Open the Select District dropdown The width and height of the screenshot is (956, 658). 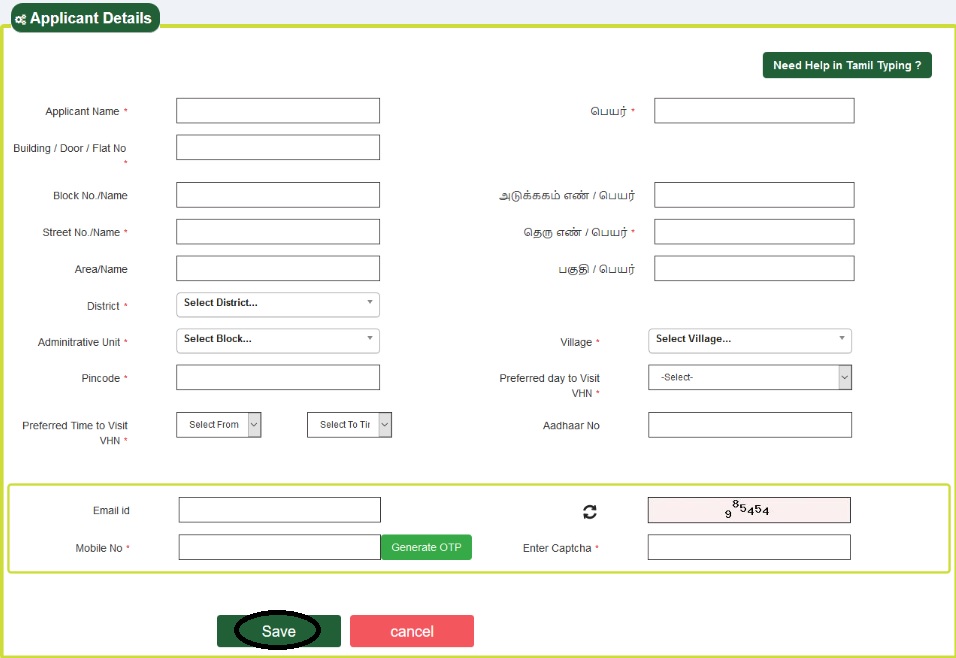point(278,304)
